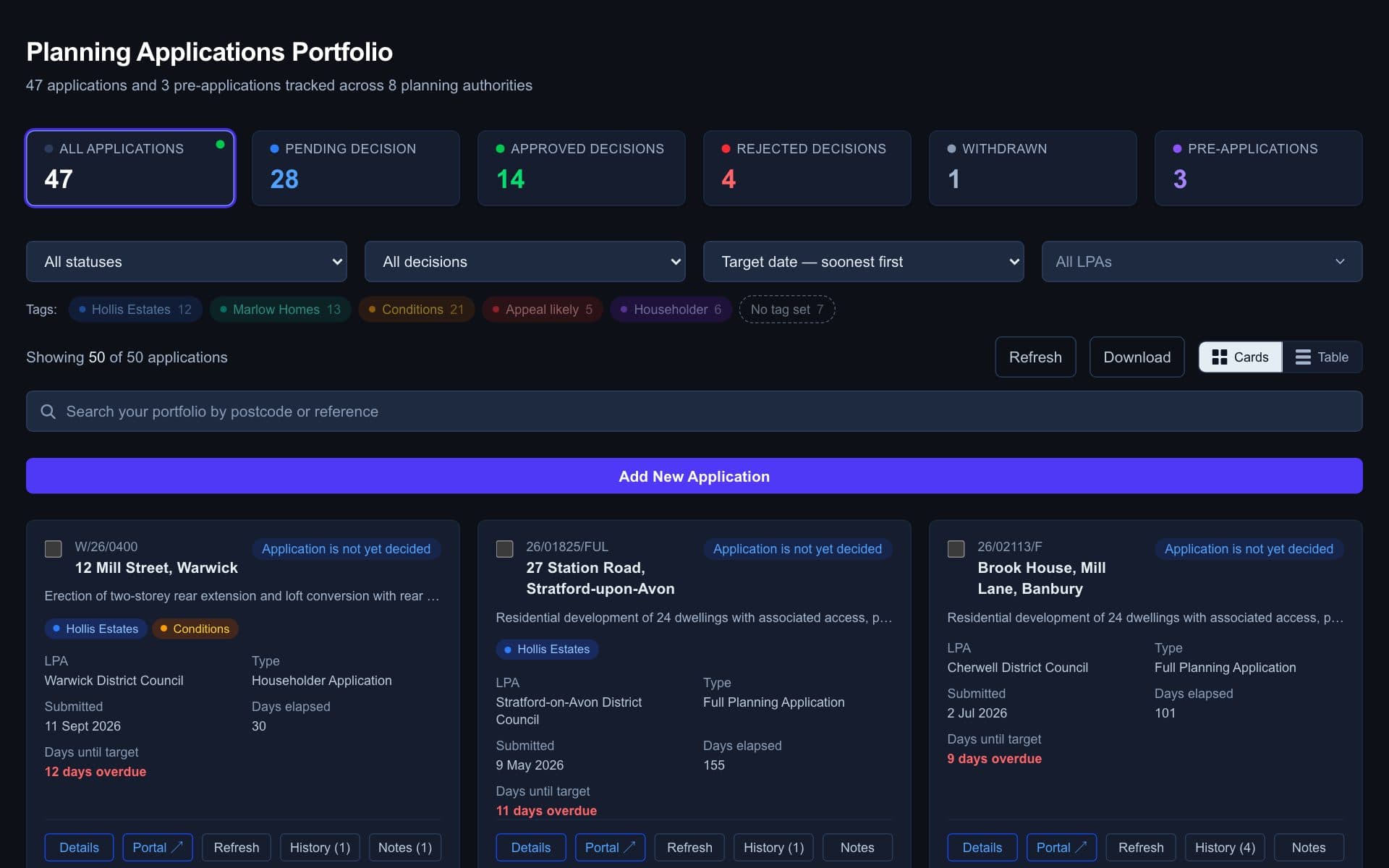
Task: Toggle the Hollis Estates tag filter
Action: point(135,310)
